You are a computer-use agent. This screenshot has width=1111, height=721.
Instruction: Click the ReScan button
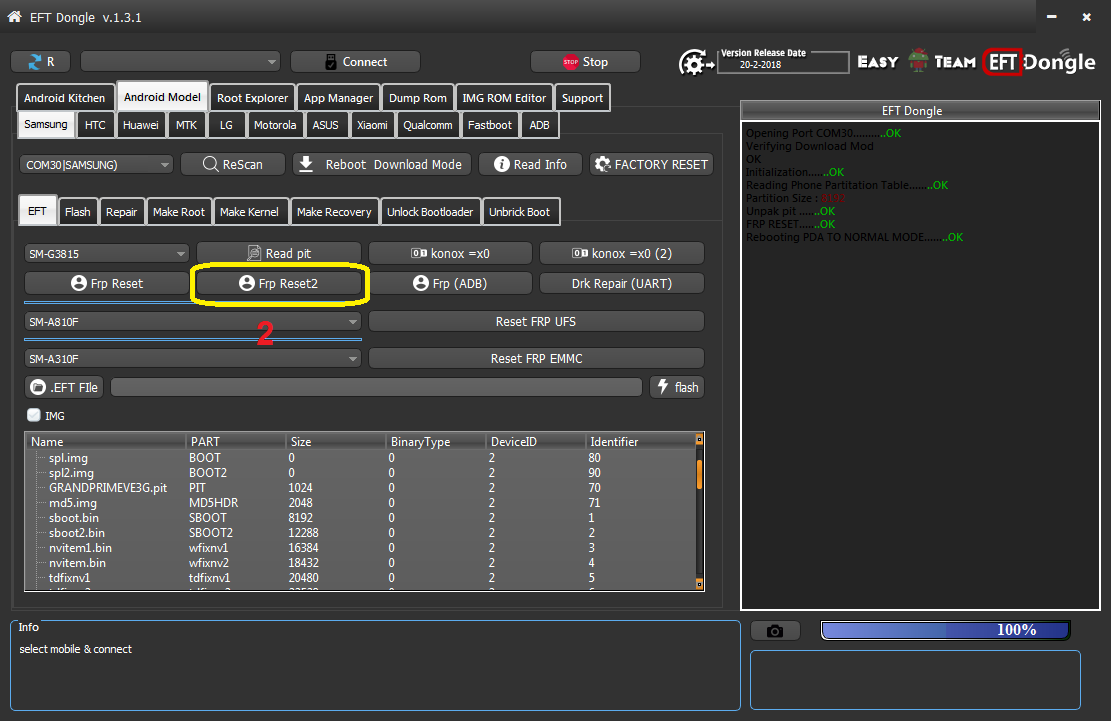click(x=232, y=164)
